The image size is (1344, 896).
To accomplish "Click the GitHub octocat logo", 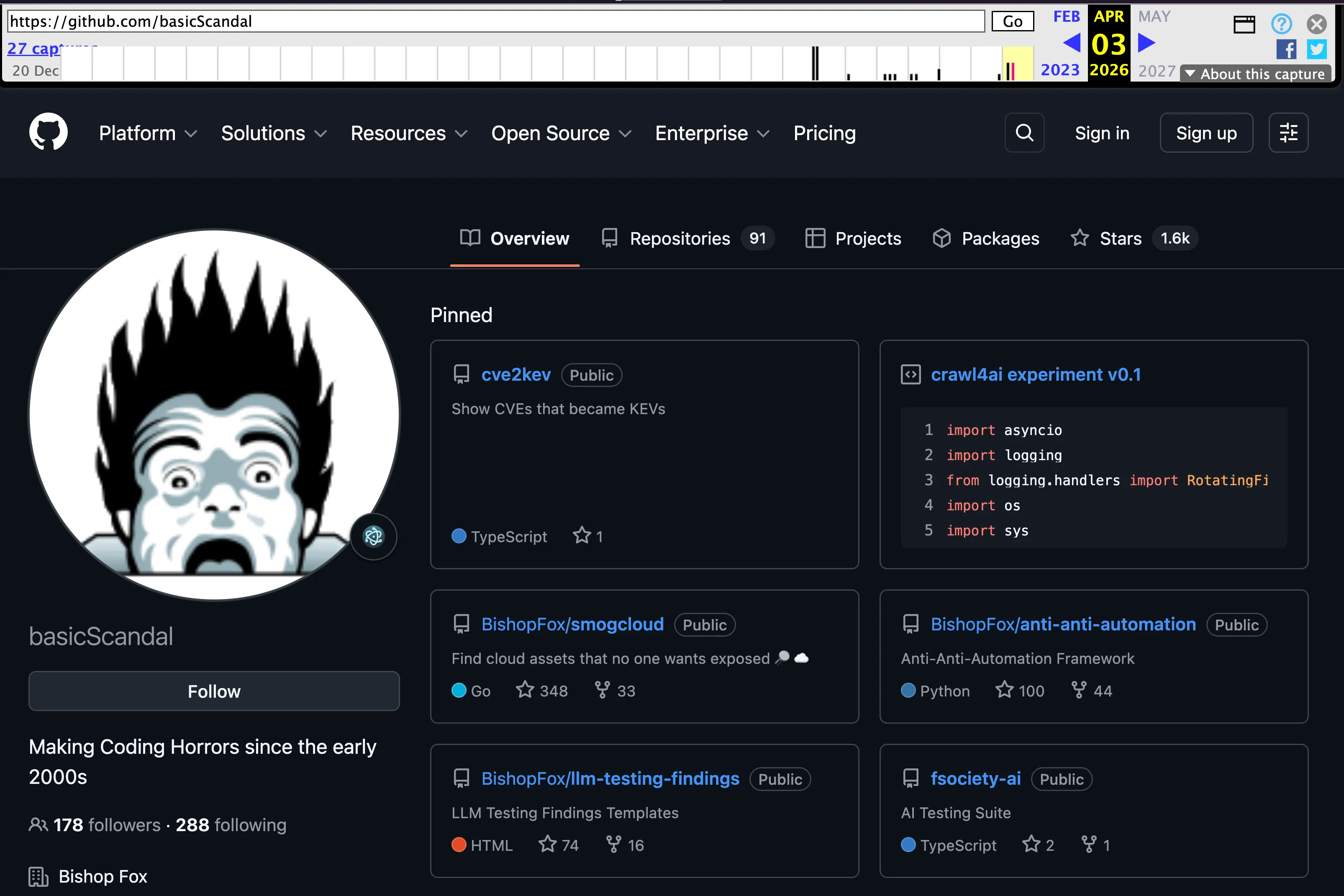I will pyautogui.click(x=48, y=133).
